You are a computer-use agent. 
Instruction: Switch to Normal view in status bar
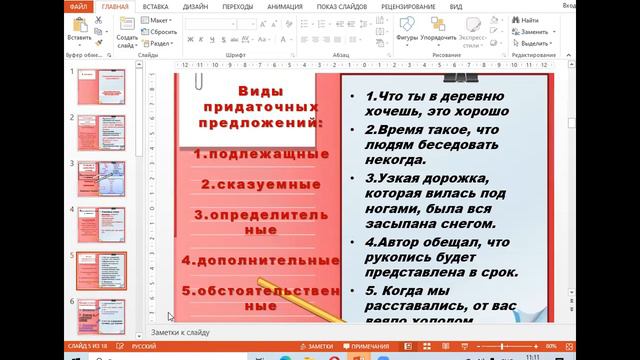tap(408, 346)
